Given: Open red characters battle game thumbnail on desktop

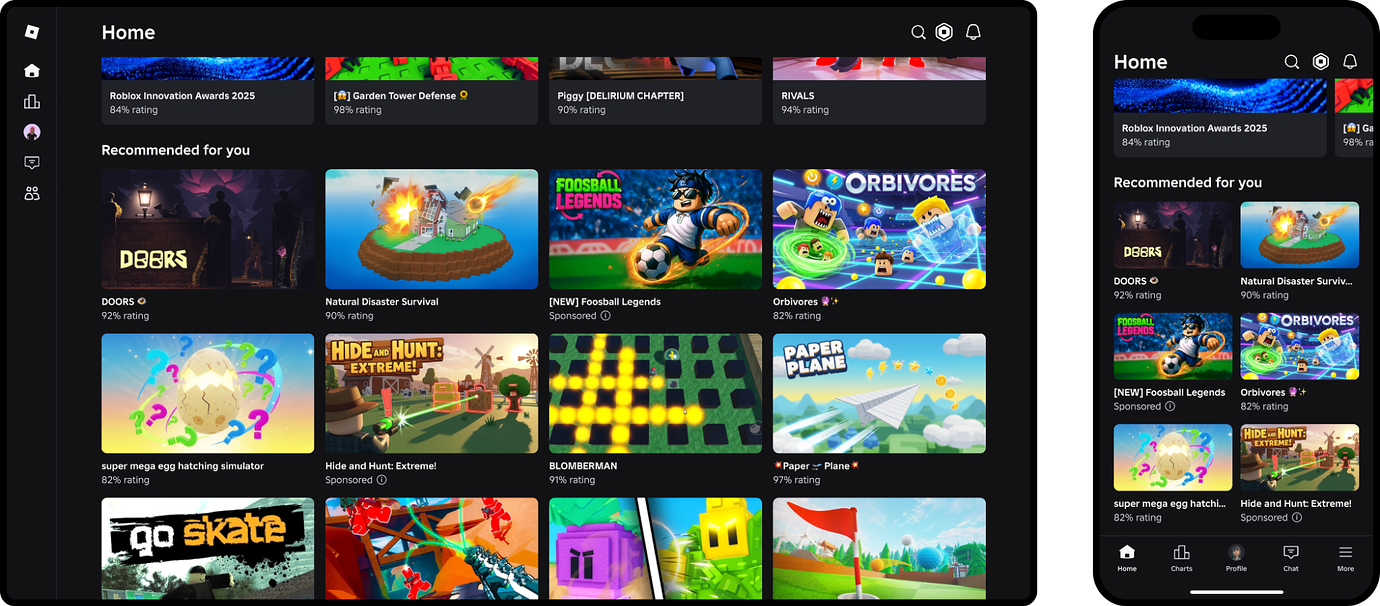Looking at the screenshot, I should click(x=432, y=549).
